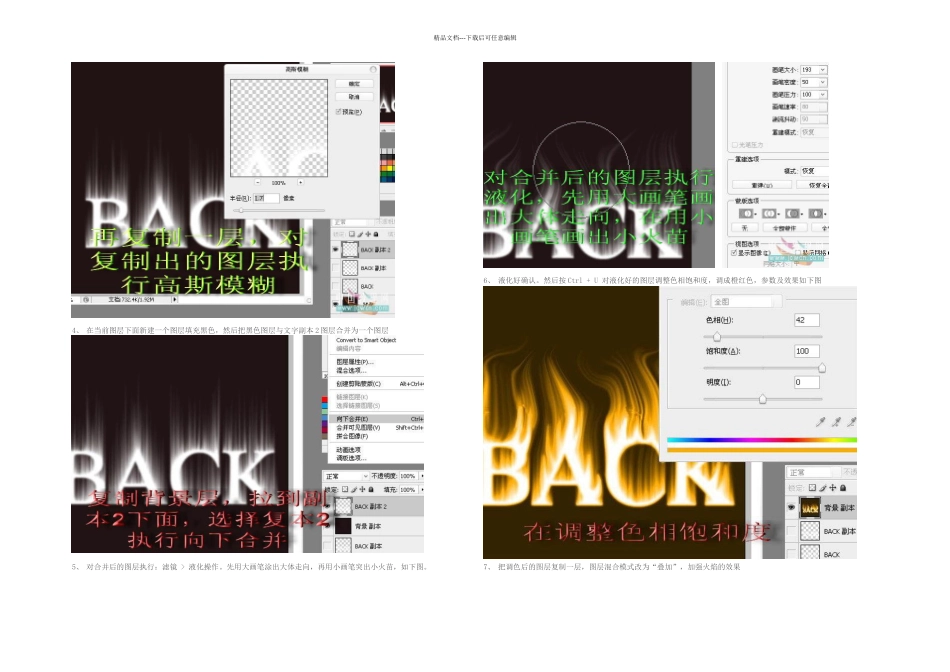Select black 背景 副本 layer thumbnail
950x672 pixels.
344,526
